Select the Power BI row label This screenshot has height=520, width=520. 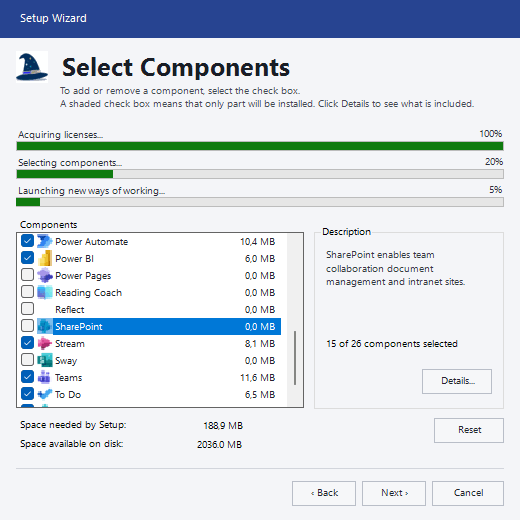pos(74,259)
